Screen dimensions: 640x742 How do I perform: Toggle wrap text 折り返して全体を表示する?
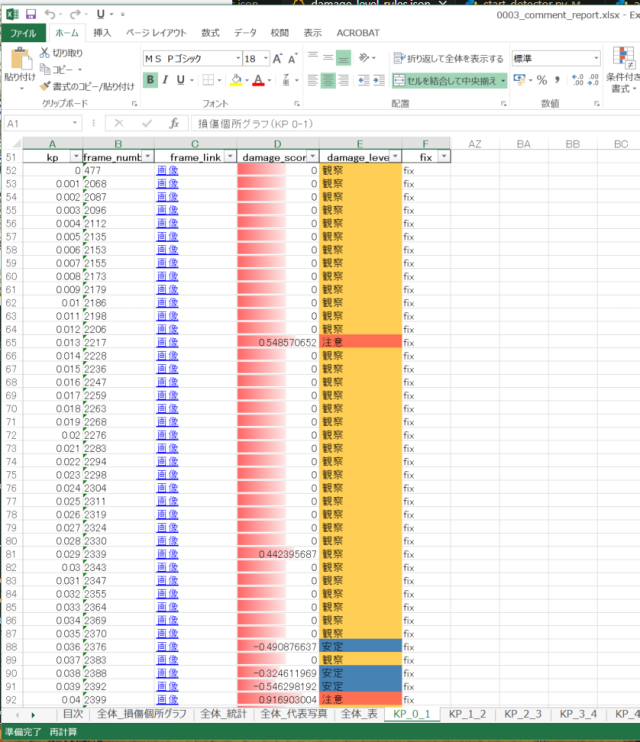[448, 59]
